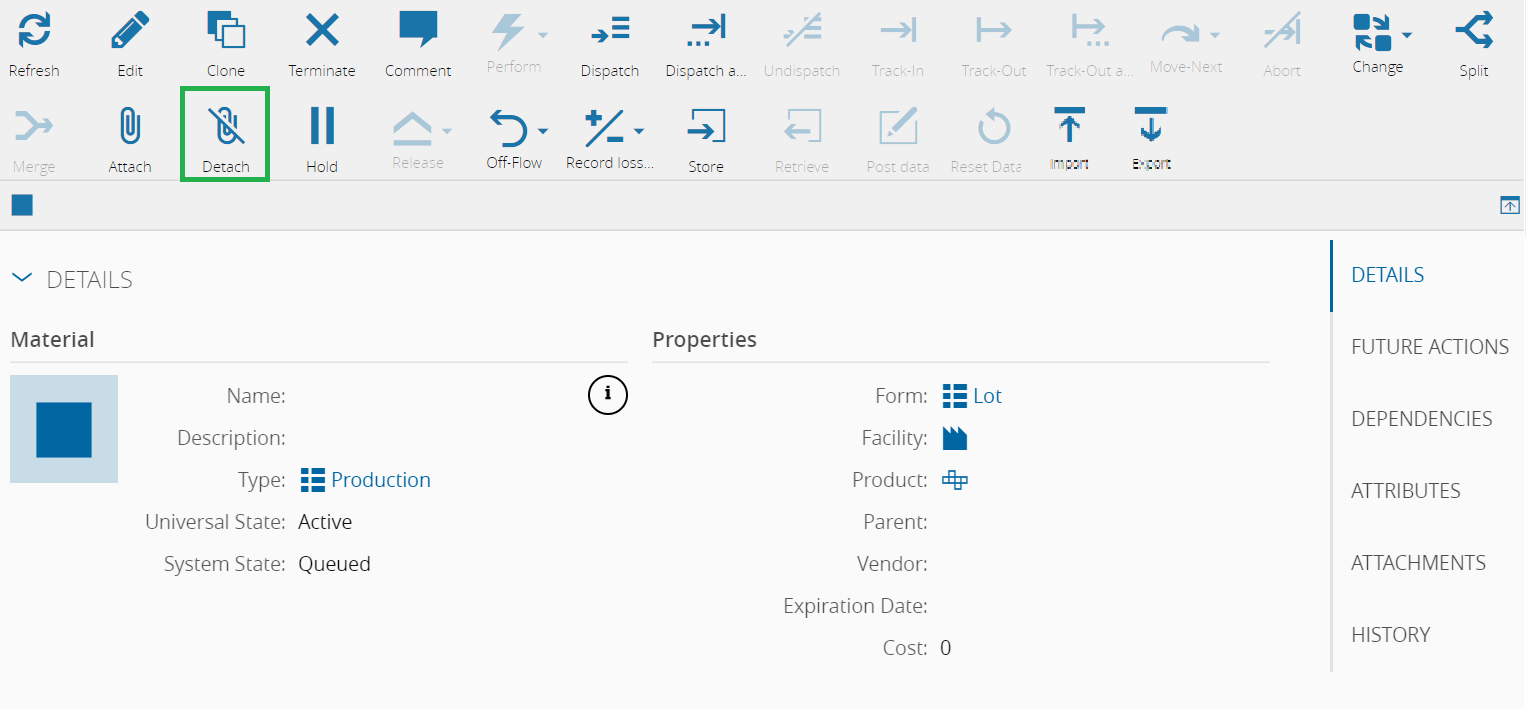Open the Split action

coord(1474,31)
